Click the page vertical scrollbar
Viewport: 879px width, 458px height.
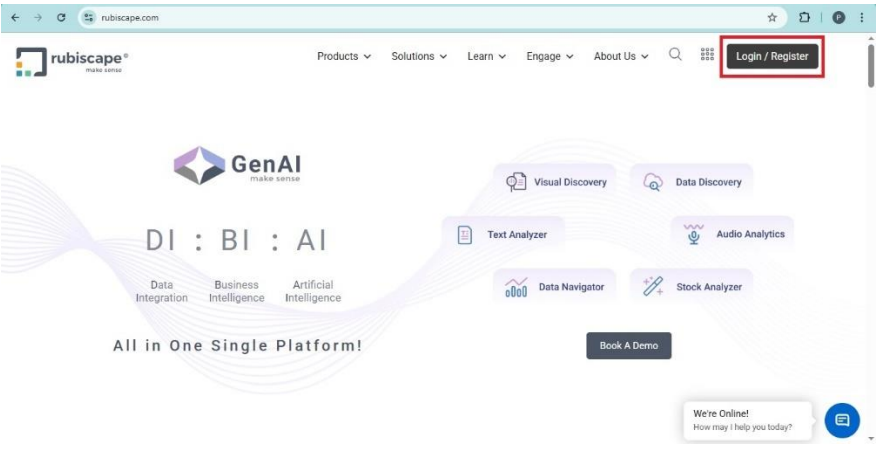tap(871, 66)
